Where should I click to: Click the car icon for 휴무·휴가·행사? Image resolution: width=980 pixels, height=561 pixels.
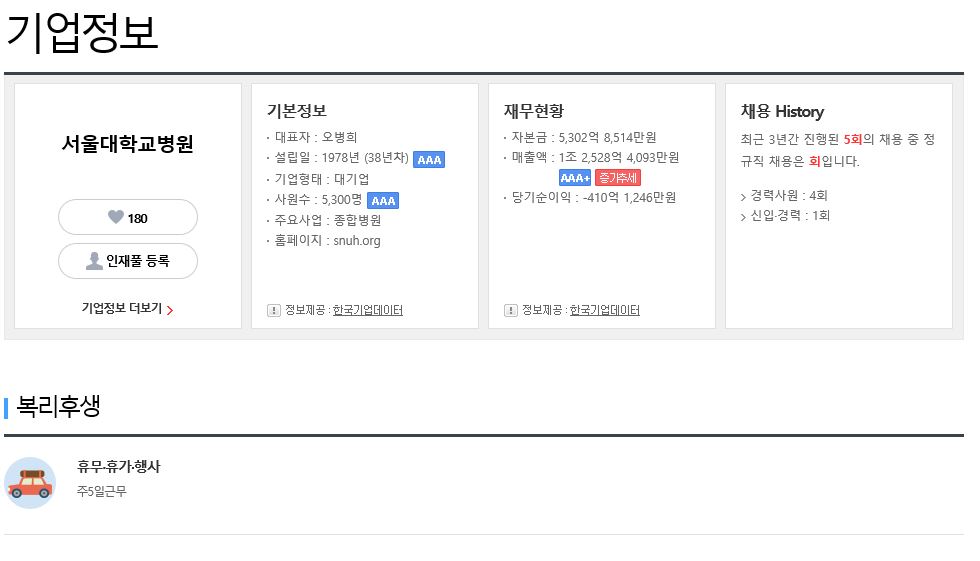tap(30, 483)
